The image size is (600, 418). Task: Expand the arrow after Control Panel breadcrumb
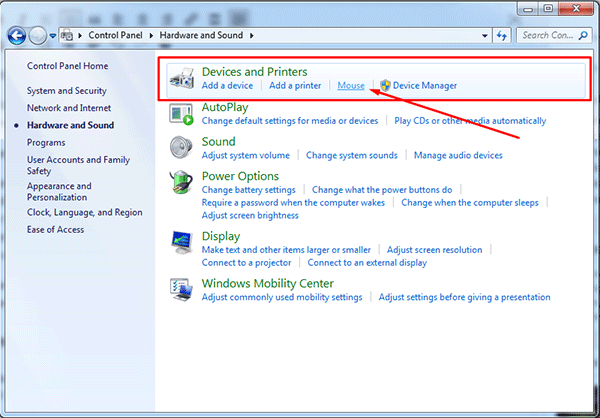[x=151, y=36]
